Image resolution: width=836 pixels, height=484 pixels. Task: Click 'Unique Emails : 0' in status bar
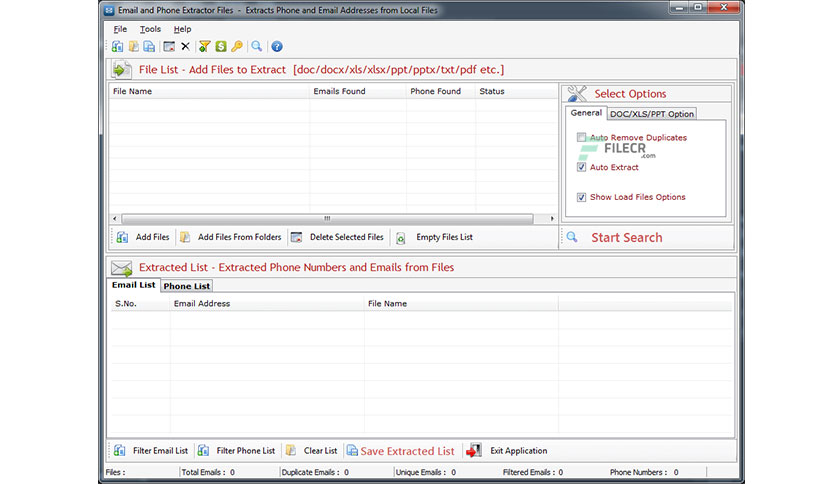[x=425, y=472]
